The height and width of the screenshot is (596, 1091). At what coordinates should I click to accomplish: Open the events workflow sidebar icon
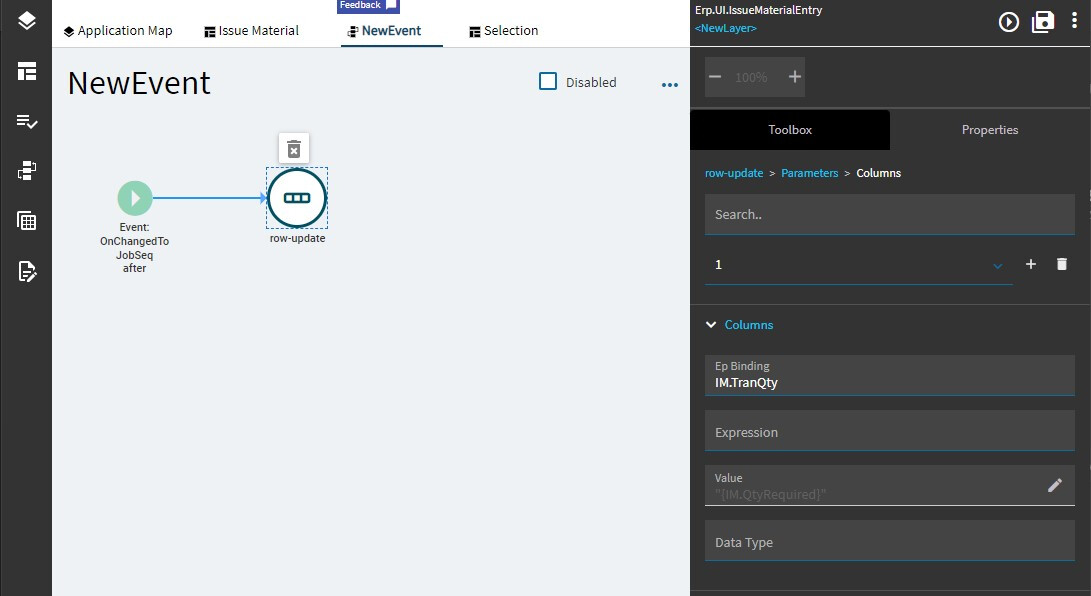point(26,171)
